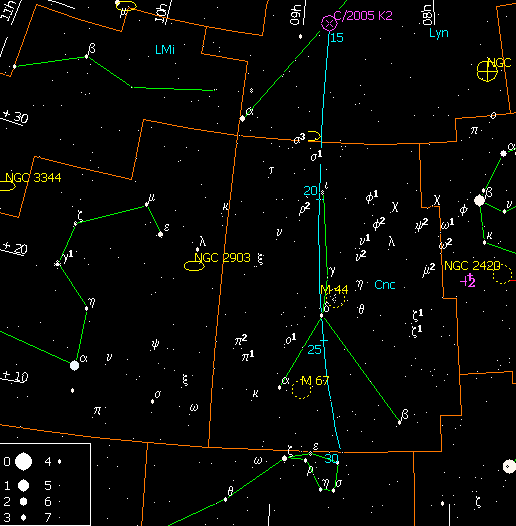This screenshot has width=516, height=526.
Task: Click the magnitude 0 dot in legend
Action: click(23, 462)
